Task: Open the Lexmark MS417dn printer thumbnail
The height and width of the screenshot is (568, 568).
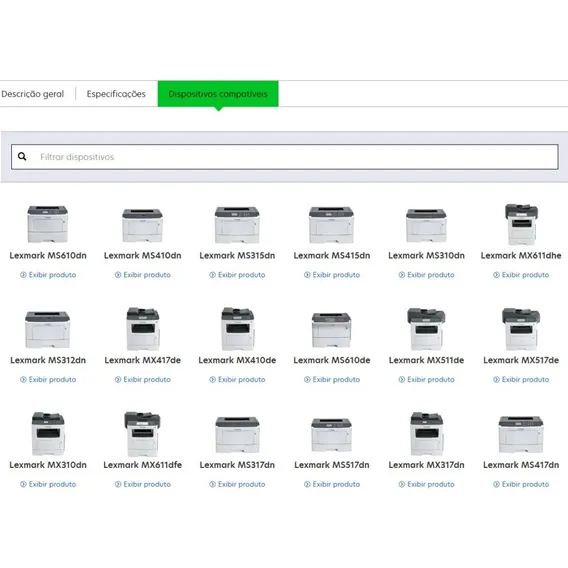Action: pyautogui.click(x=521, y=434)
